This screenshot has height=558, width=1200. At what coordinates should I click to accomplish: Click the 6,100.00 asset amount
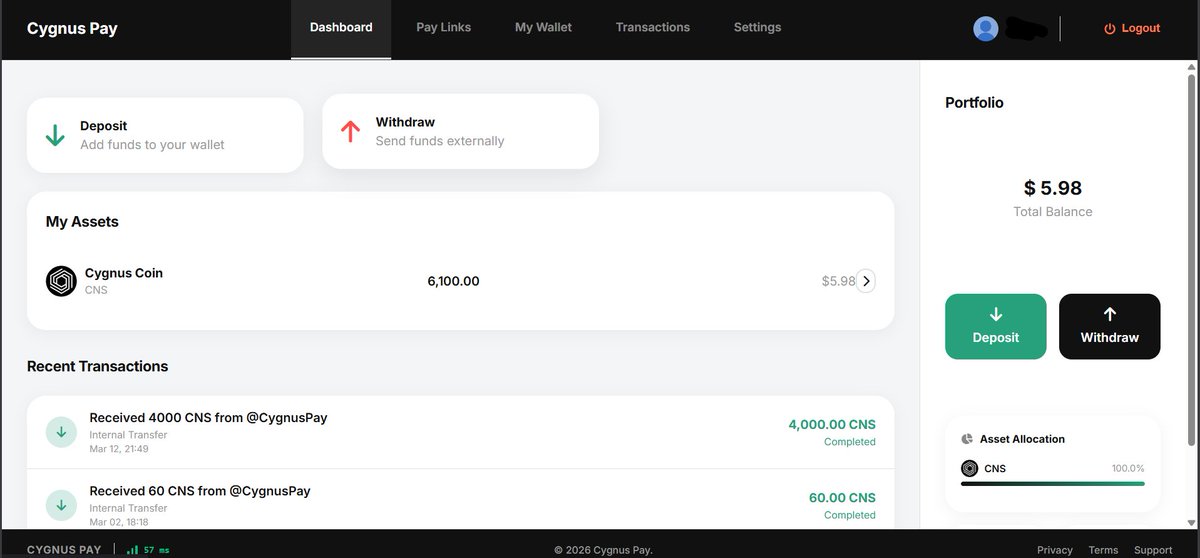point(453,281)
